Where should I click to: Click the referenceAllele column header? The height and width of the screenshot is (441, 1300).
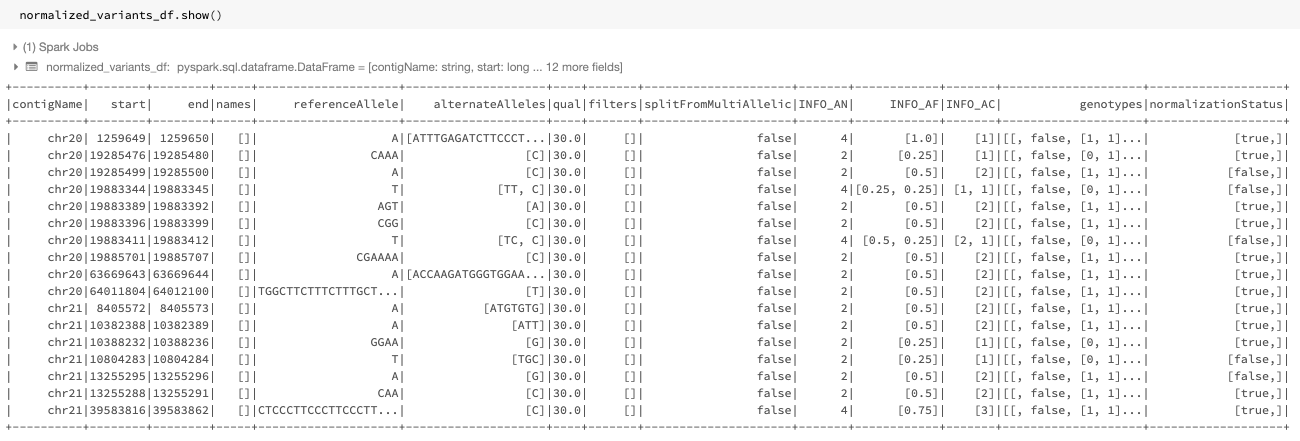pyautogui.click(x=349, y=104)
